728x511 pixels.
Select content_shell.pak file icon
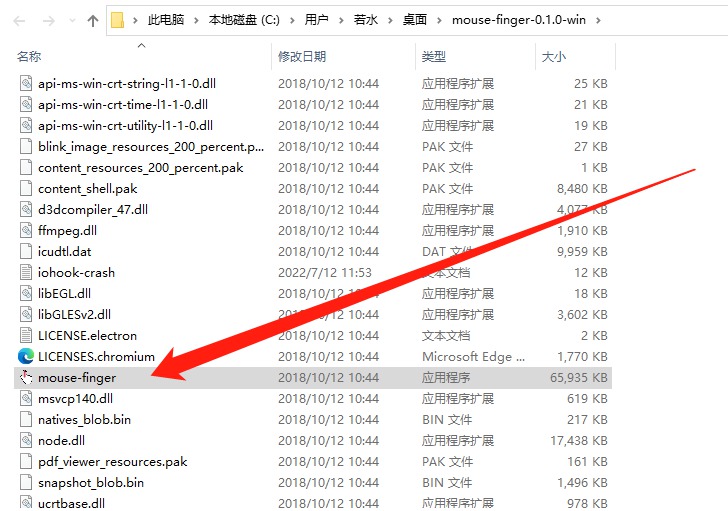(x=26, y=188)
